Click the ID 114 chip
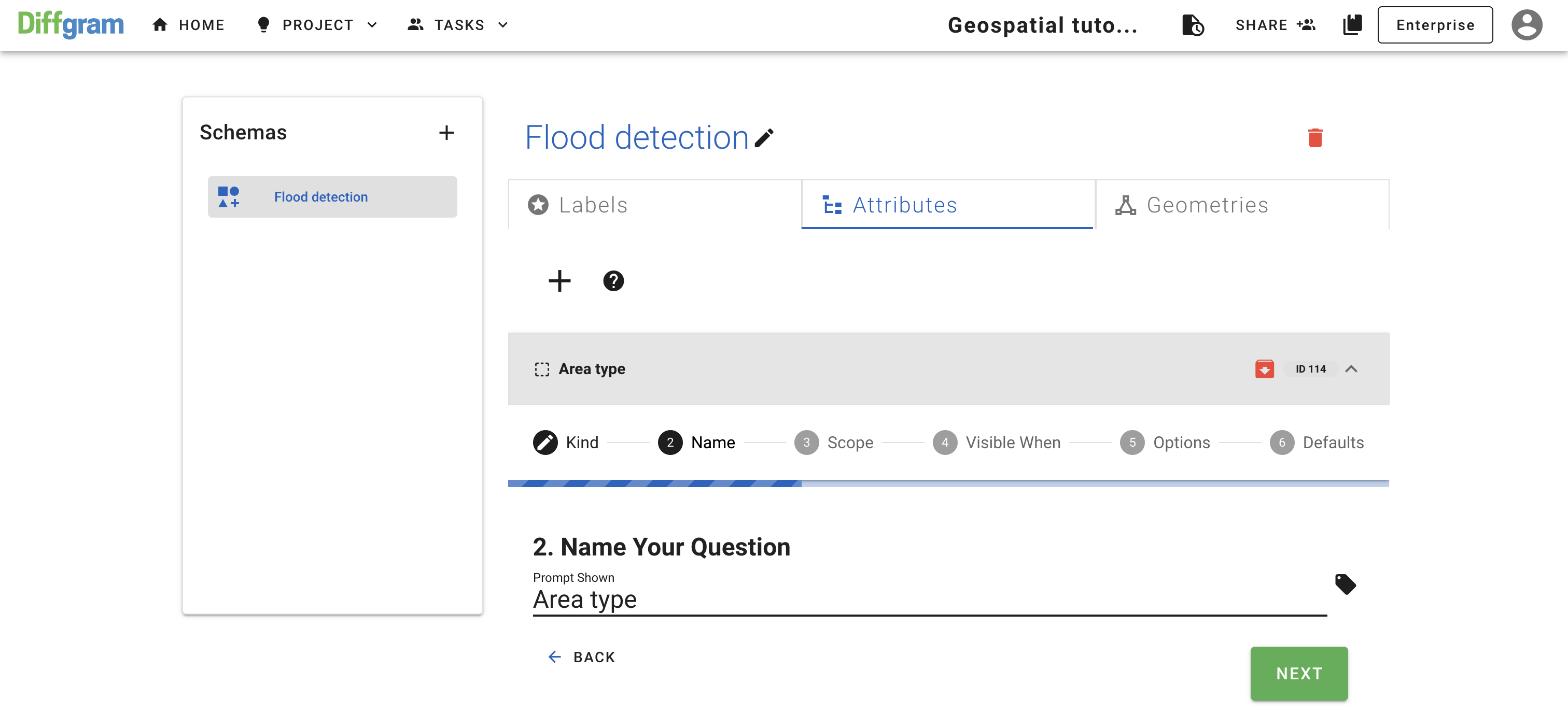1568x713 pixels. point(1310,368)
